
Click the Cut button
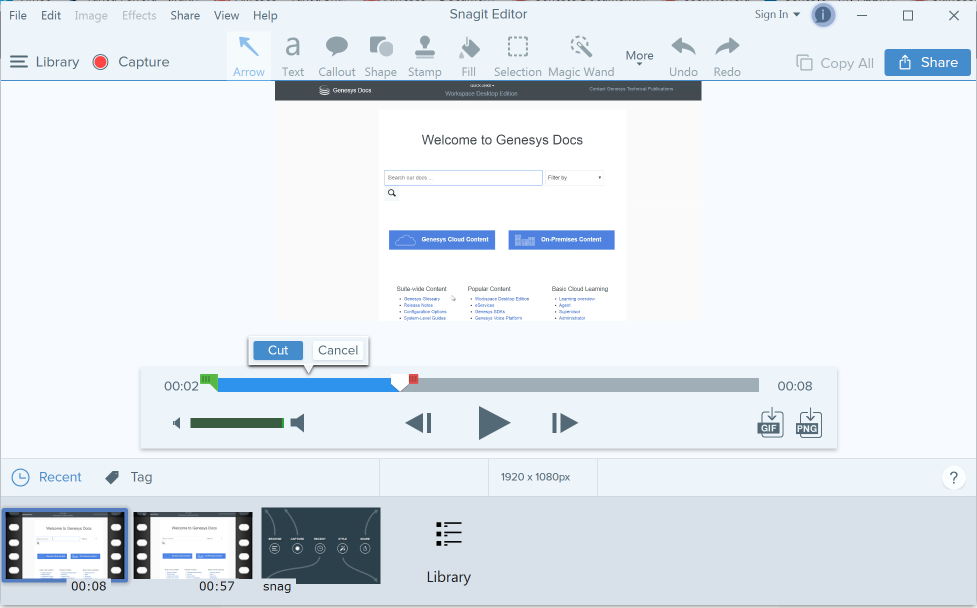tap(278, 350)
